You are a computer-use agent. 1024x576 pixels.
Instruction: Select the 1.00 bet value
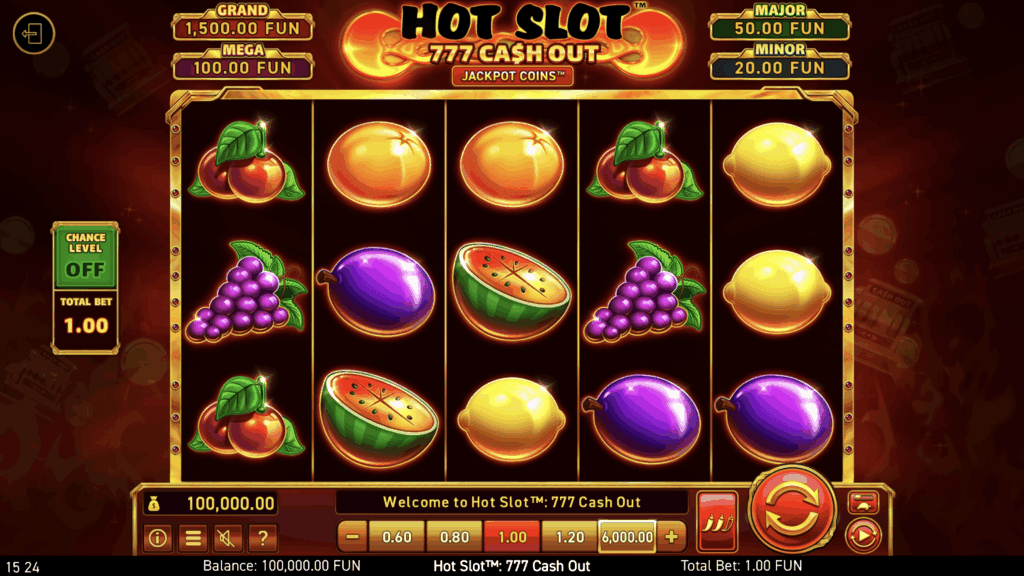512,537
